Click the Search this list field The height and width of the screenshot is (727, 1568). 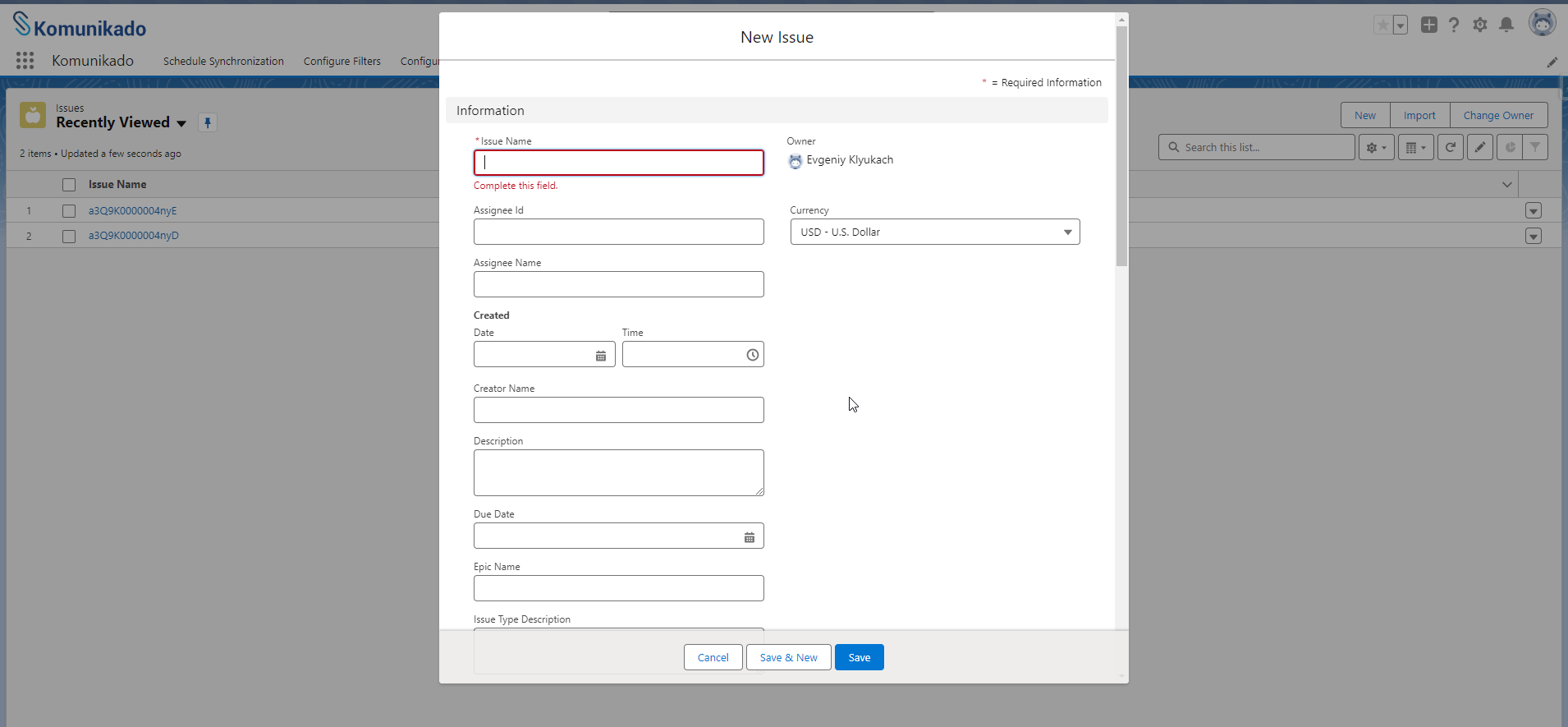[1257, 147]
